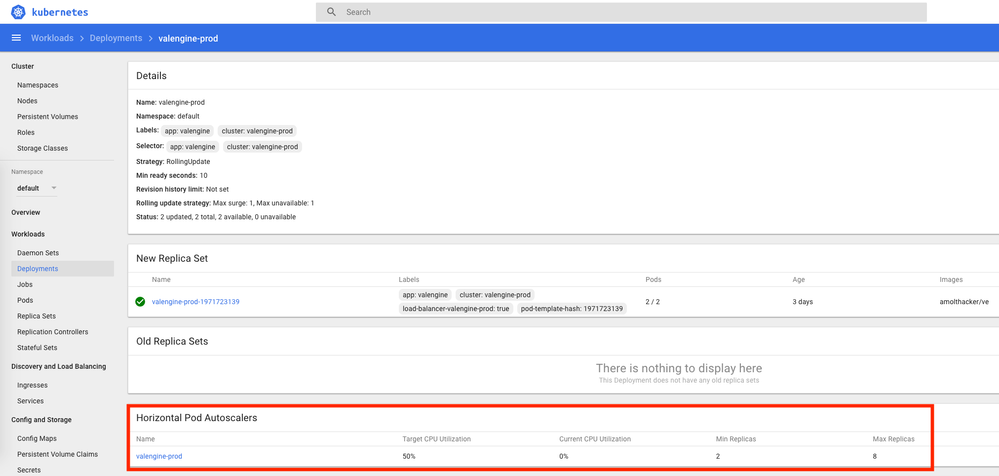Click 'There is nothing to display here' message
The height and width of the screenshot is (476, 999).
point(679,368)
